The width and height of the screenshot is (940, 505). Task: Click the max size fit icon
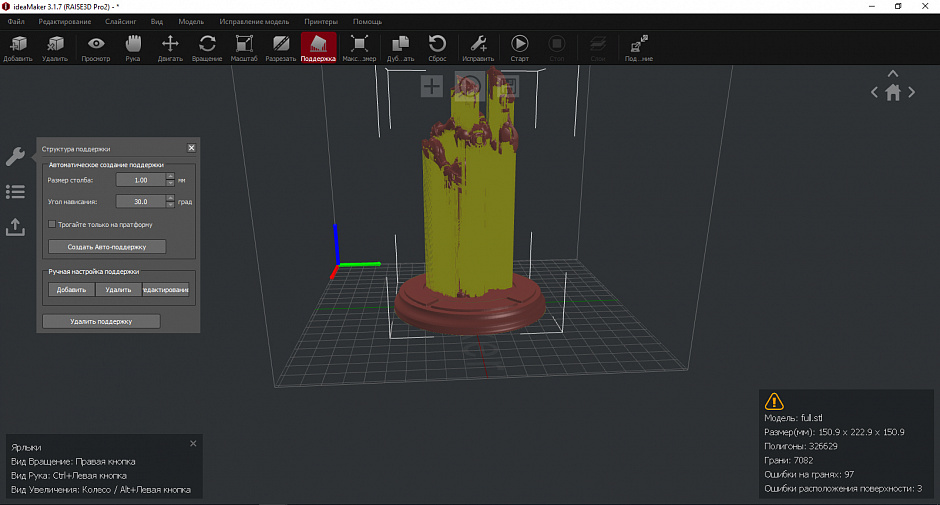click(x=359, y=48)
